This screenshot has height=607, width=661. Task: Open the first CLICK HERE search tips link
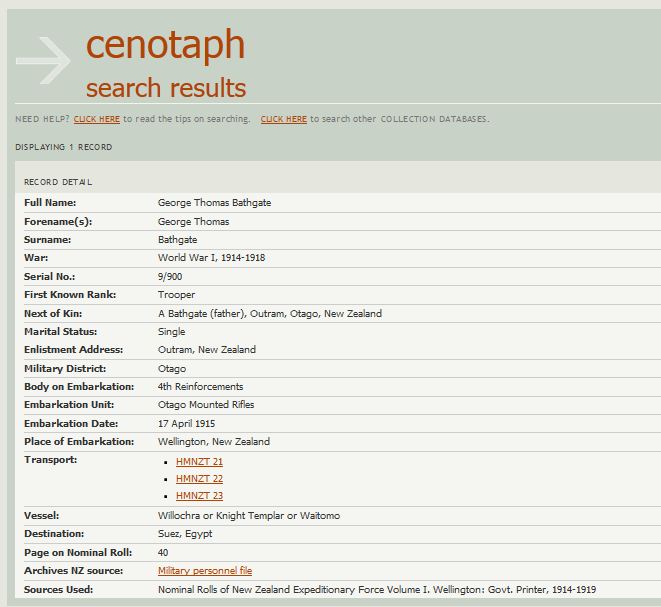96,119
